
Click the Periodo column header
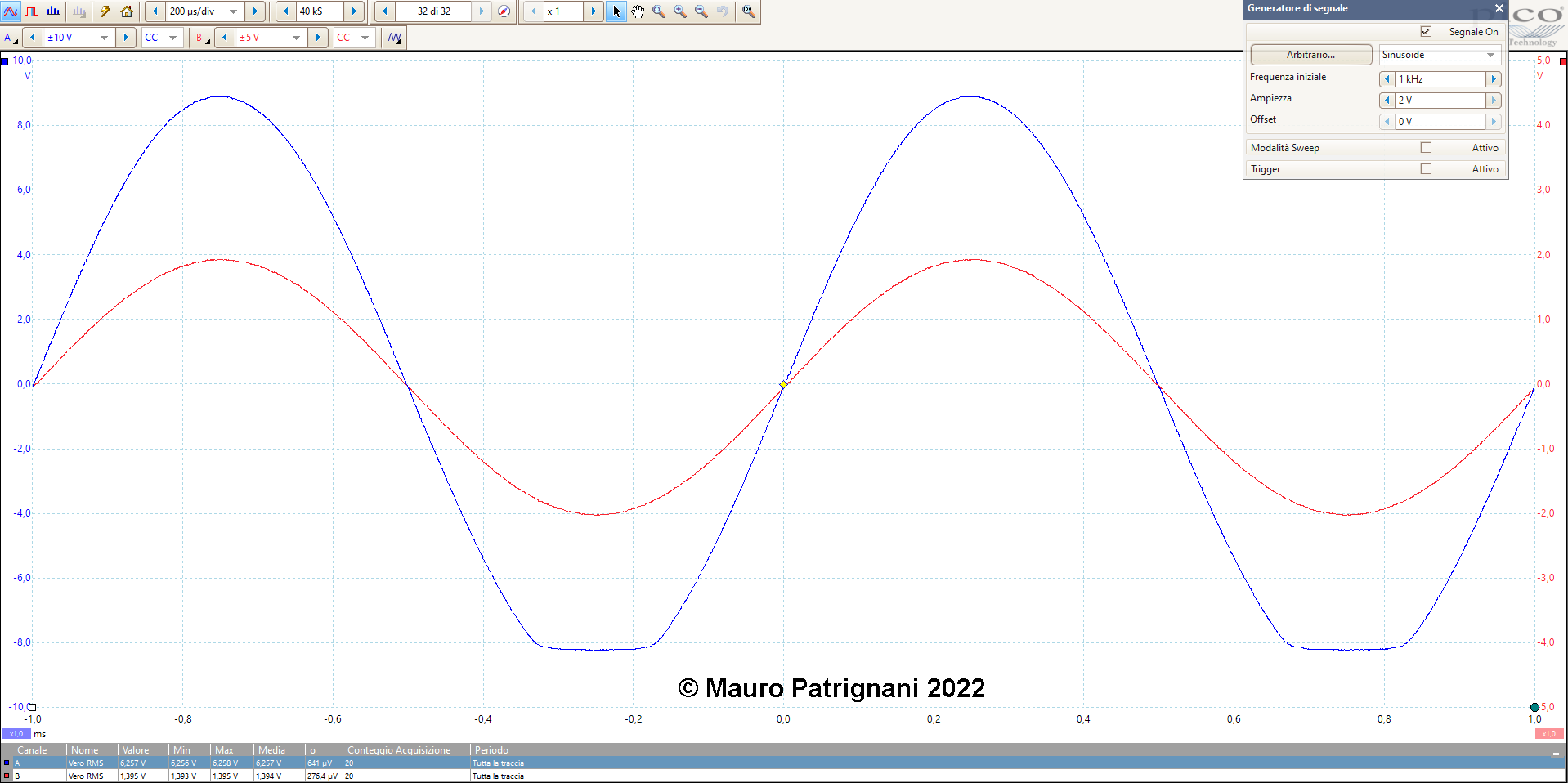(x=491, y=750)
